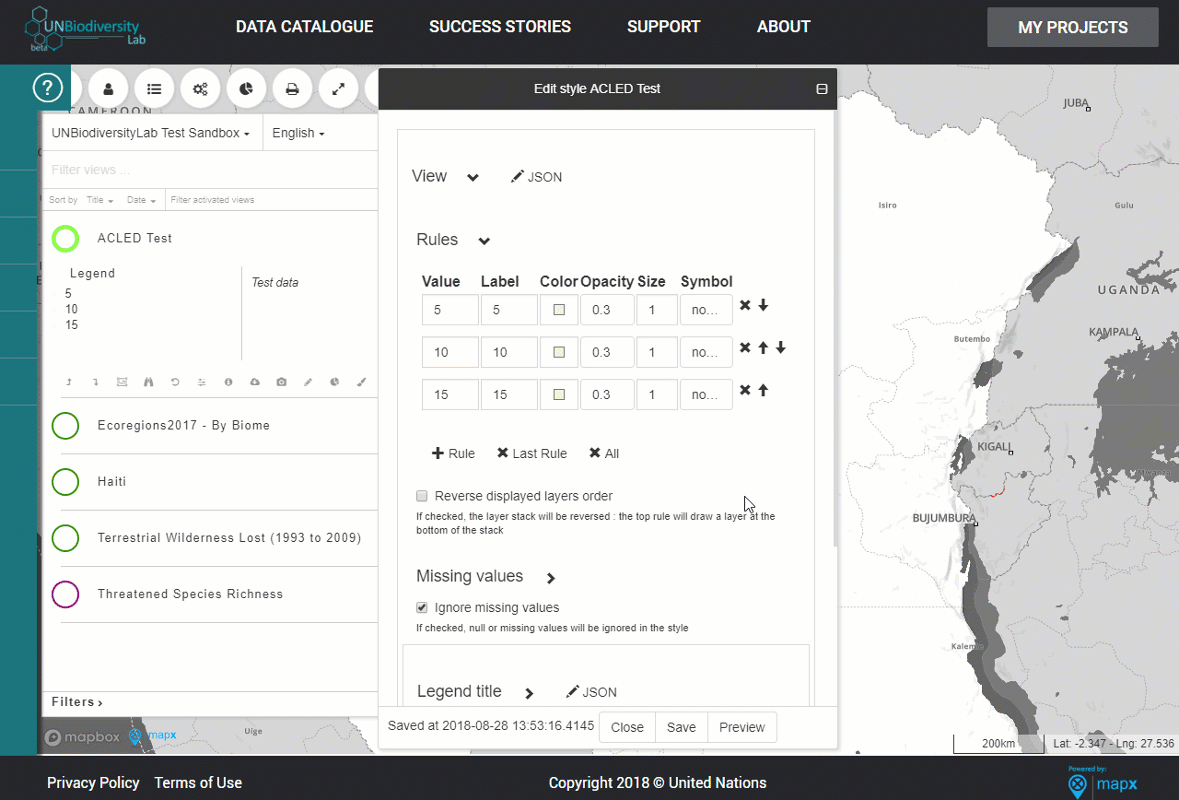Open the settings gears toolbar button

point(200,89)
